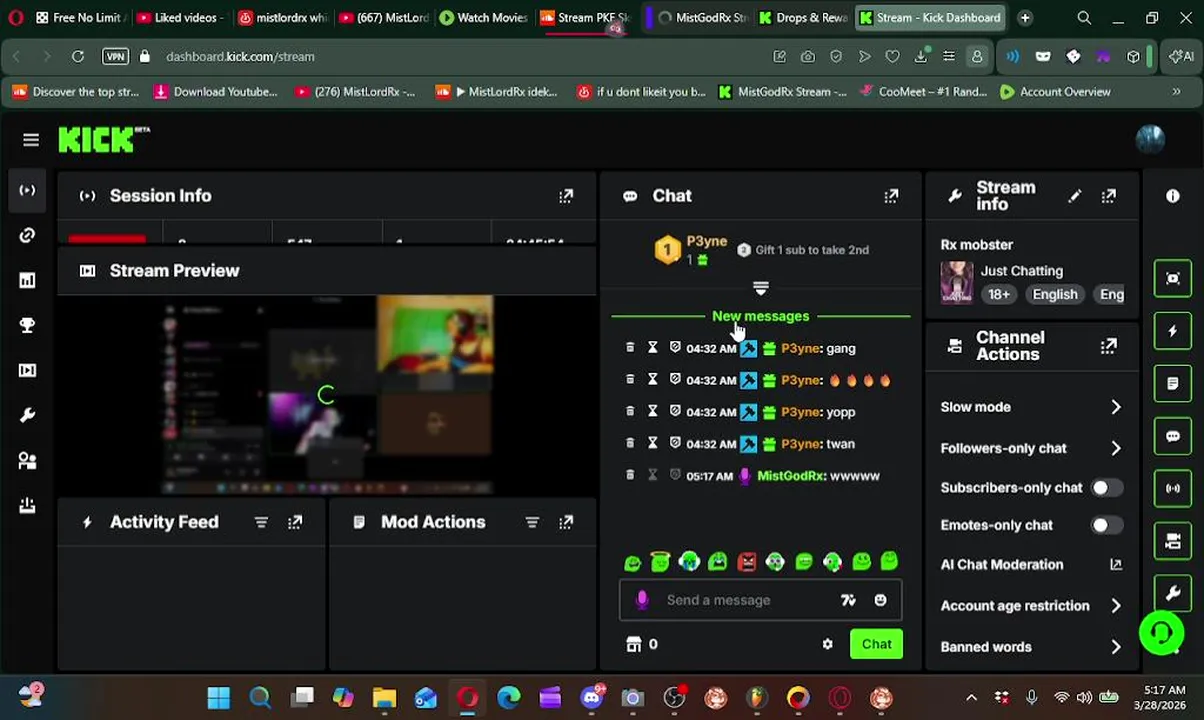
Task: Click the Just Chatting category thumbnail
Action: pyautogui.click(x=956, y=282)
